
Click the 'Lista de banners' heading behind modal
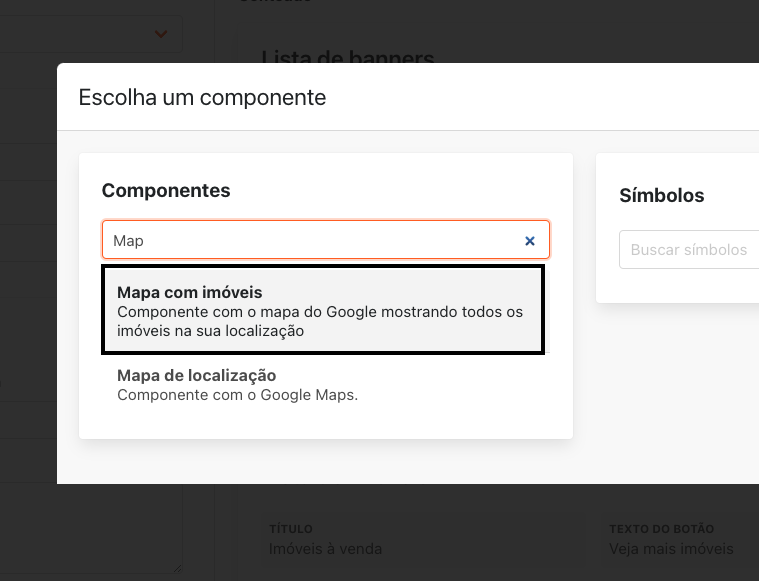pos(347,57)
